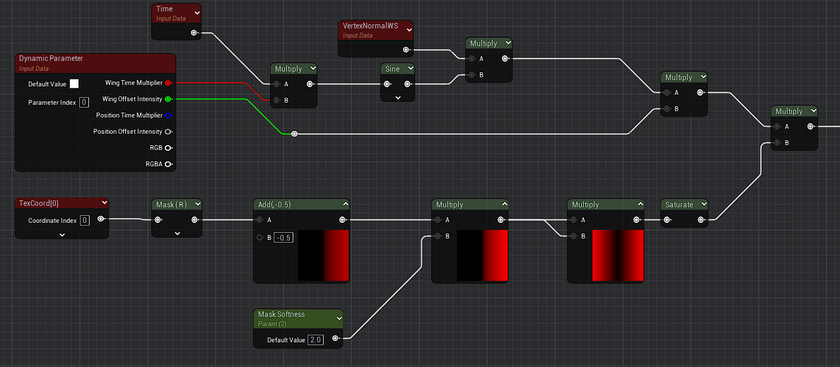Click the Mask Softness output pin

pos(335,339)
